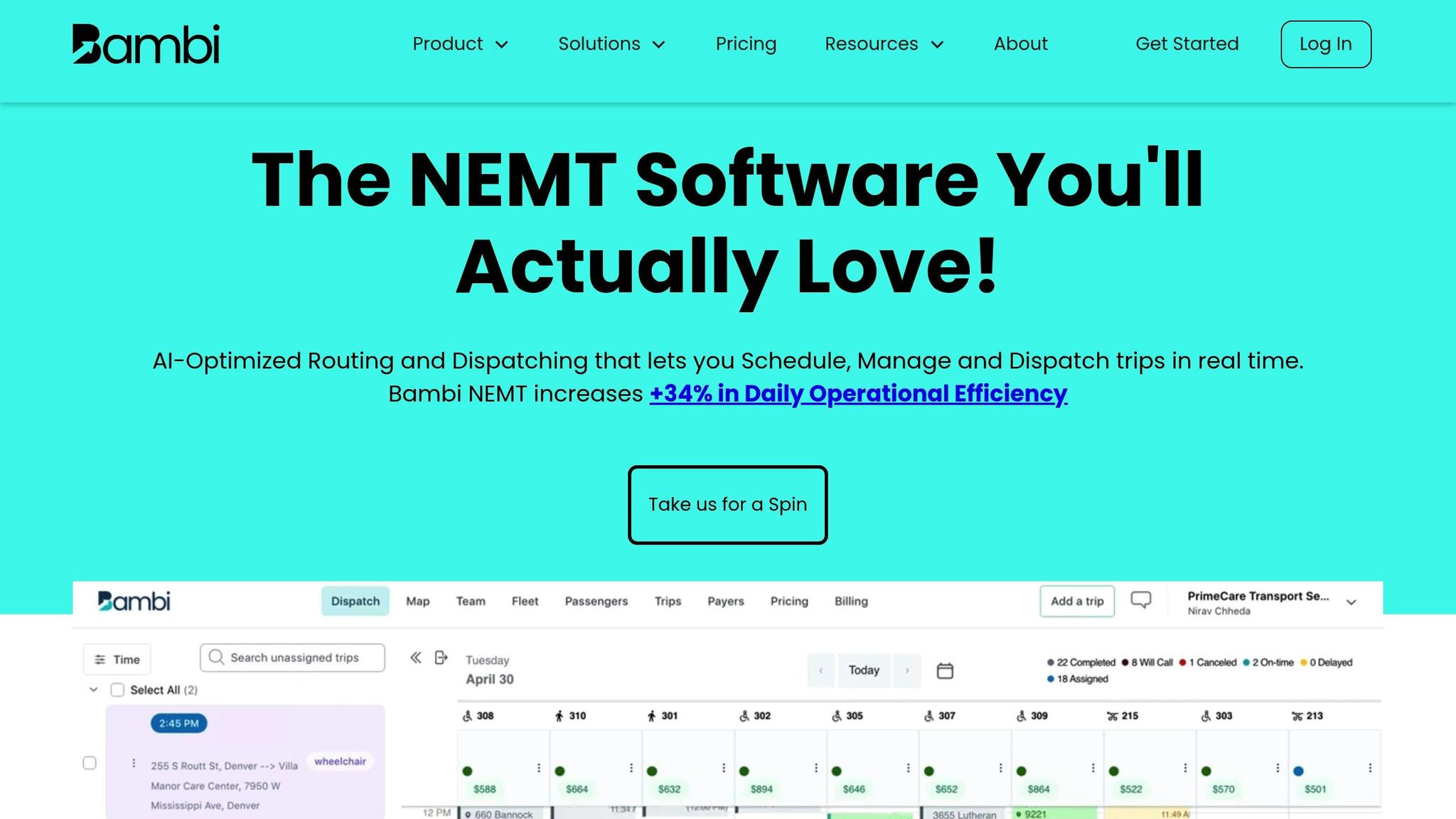This screenshot has width=1456, height=819.
Task: Open the calendar date picker icon
Action: point(945,670)
